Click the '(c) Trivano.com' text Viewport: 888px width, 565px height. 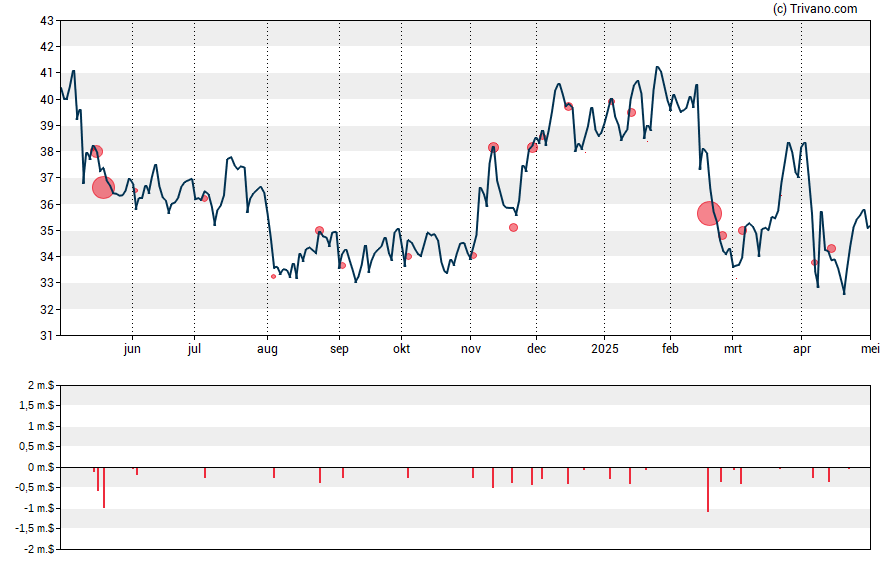click(x=815, y=8)
